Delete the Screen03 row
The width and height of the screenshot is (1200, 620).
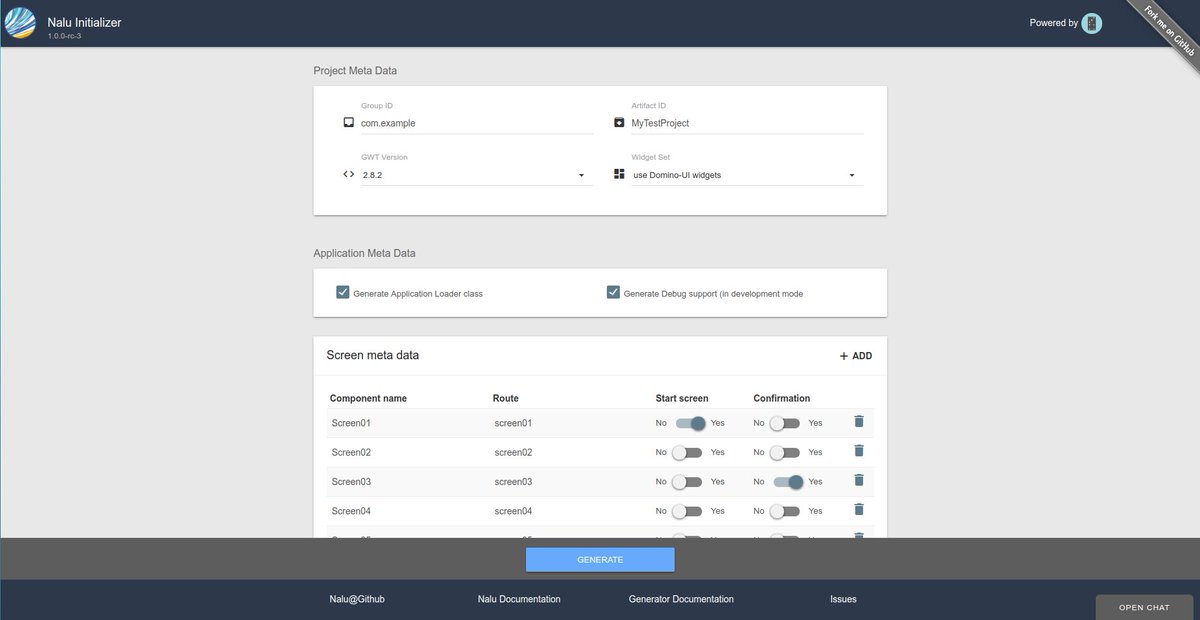858,481
